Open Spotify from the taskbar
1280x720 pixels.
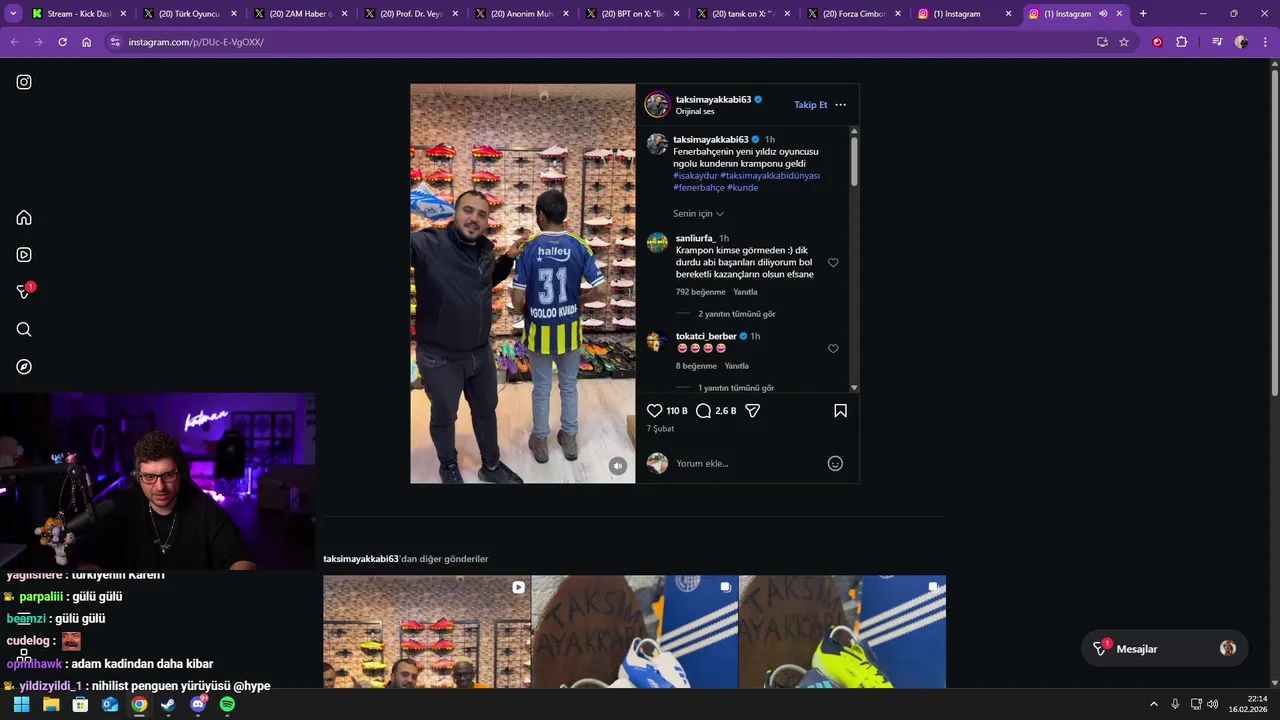(227, 704)
